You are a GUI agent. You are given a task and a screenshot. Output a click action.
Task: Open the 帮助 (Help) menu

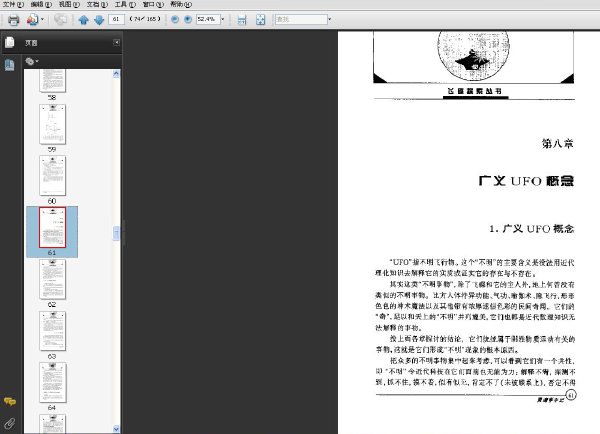point(181,4)
